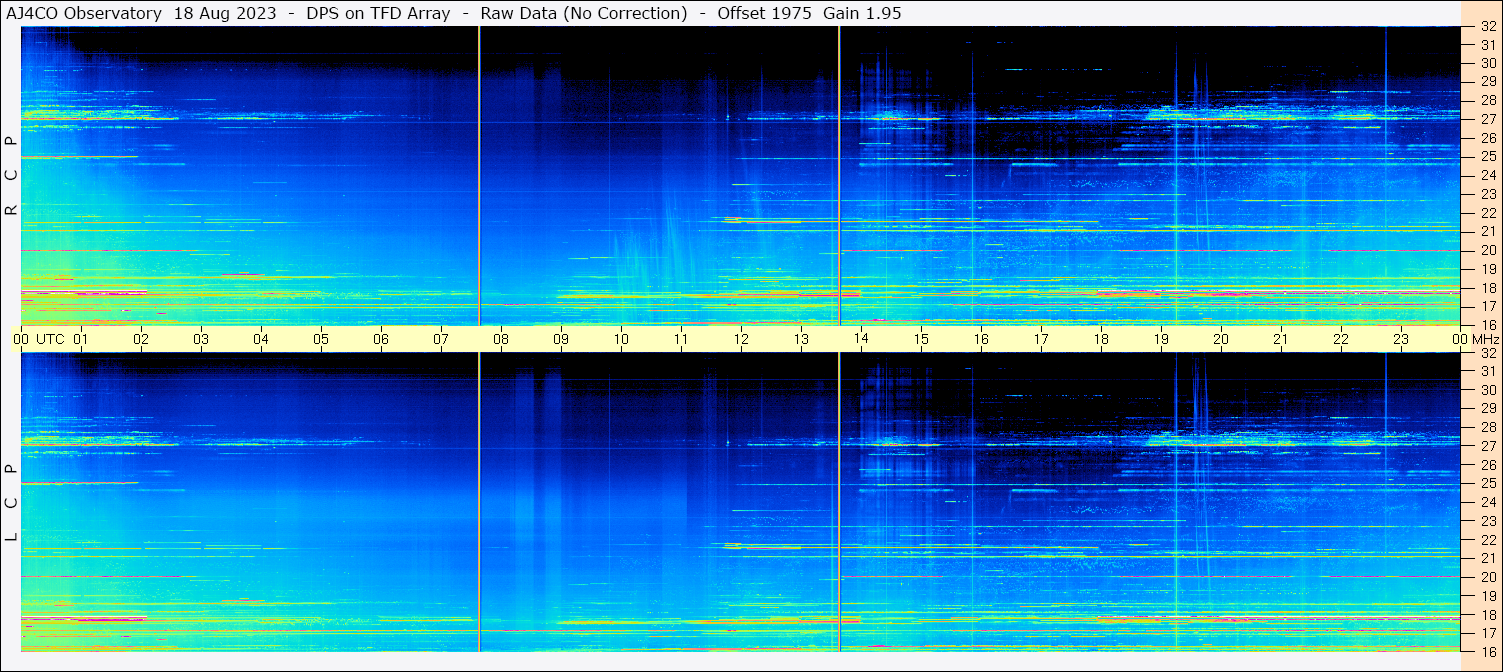
Task: Choose the 18 MHz tick of LCP panel
Action: point(1487,615)
